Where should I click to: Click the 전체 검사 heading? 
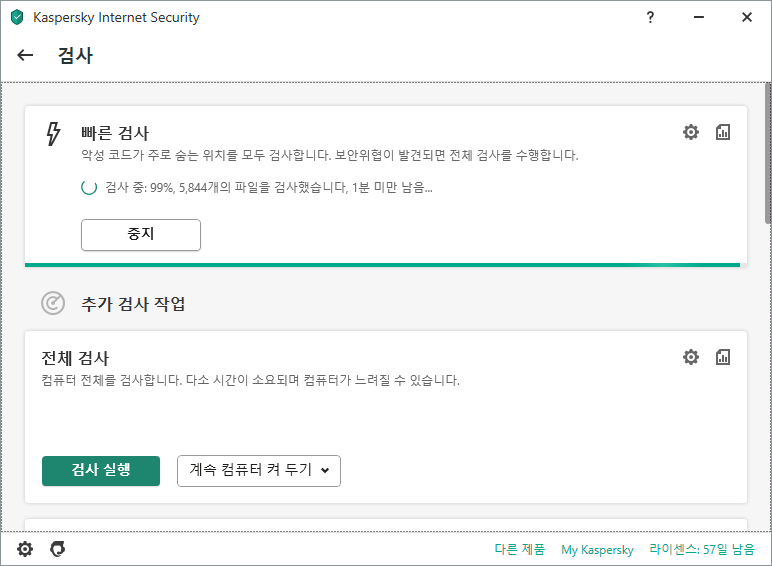click(75, 358)
